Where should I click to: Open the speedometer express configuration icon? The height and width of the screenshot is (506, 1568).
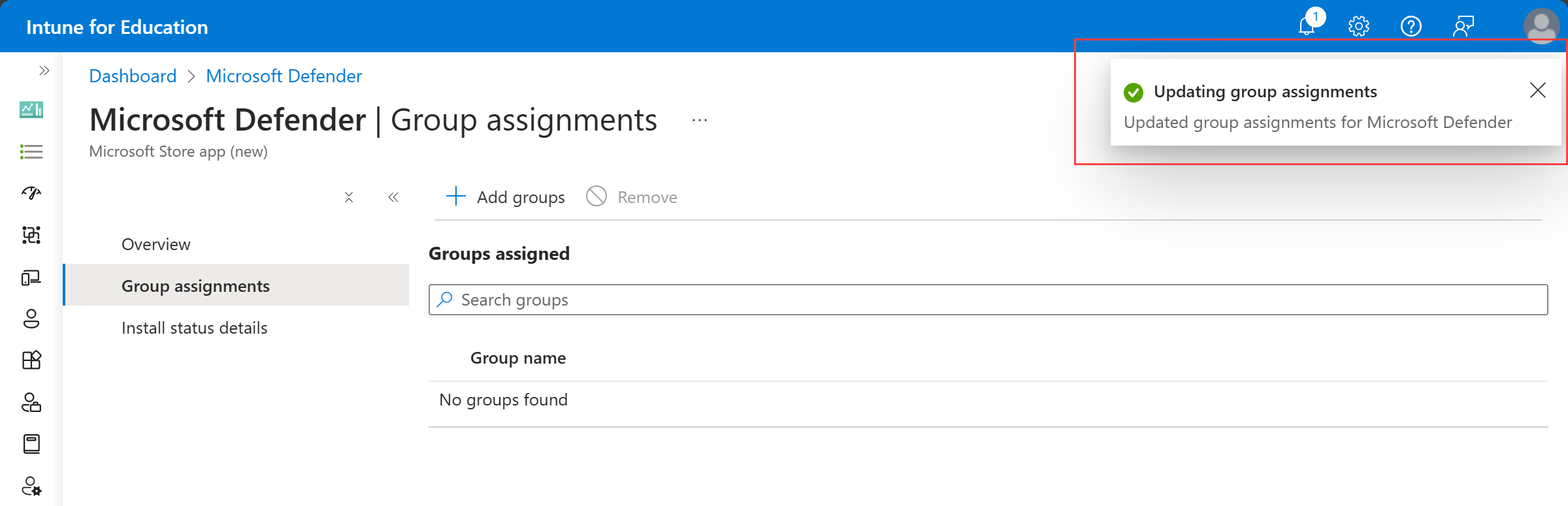click(31, 193)
